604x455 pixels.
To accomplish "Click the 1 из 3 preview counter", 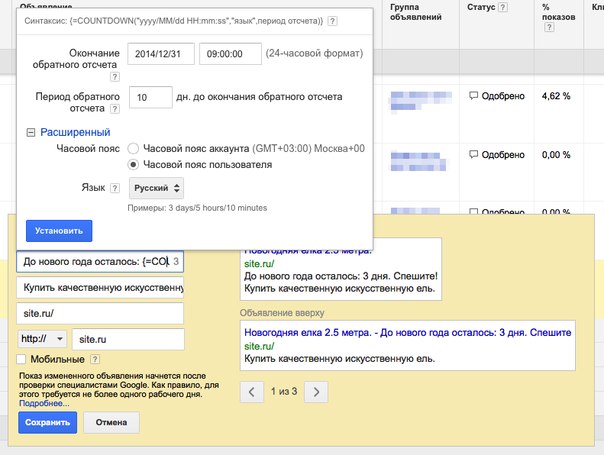I will coord(284,391).
